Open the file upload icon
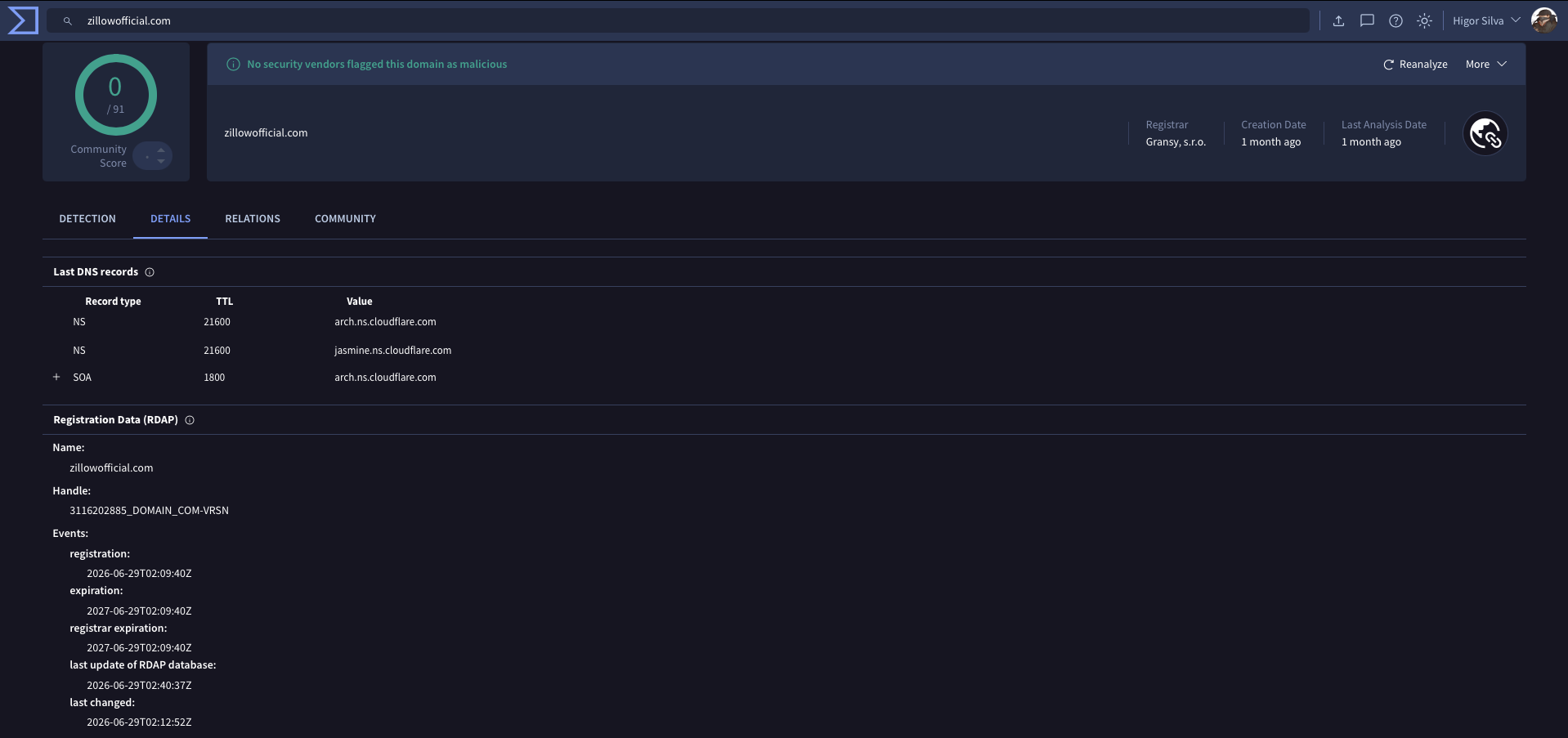This screenshot has width=1568, height=738. [1338, 21]
